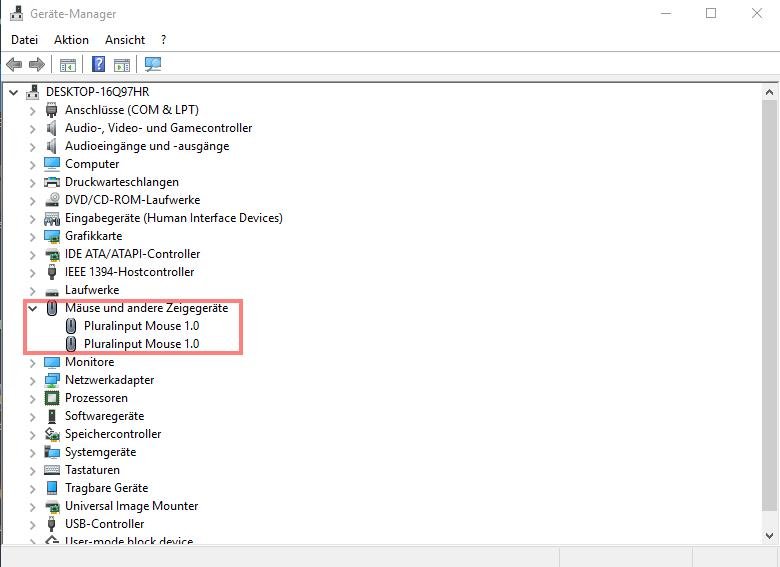Click the DESKTOP-16Q97HR computer icon
The height and width of the screenshot is (567, 780).
[x=33, y=92]
